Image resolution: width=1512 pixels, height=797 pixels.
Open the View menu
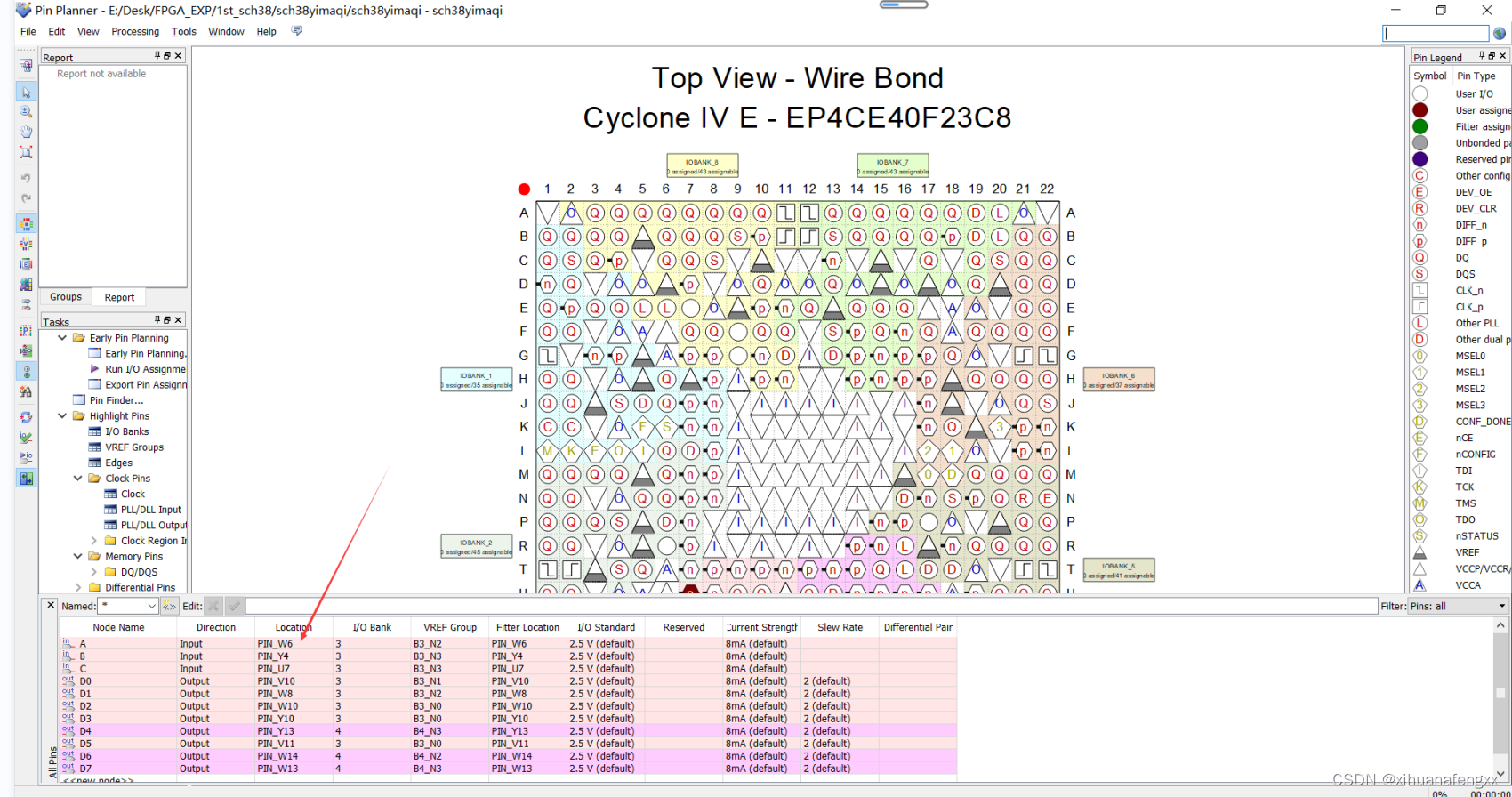click(88, 31)
